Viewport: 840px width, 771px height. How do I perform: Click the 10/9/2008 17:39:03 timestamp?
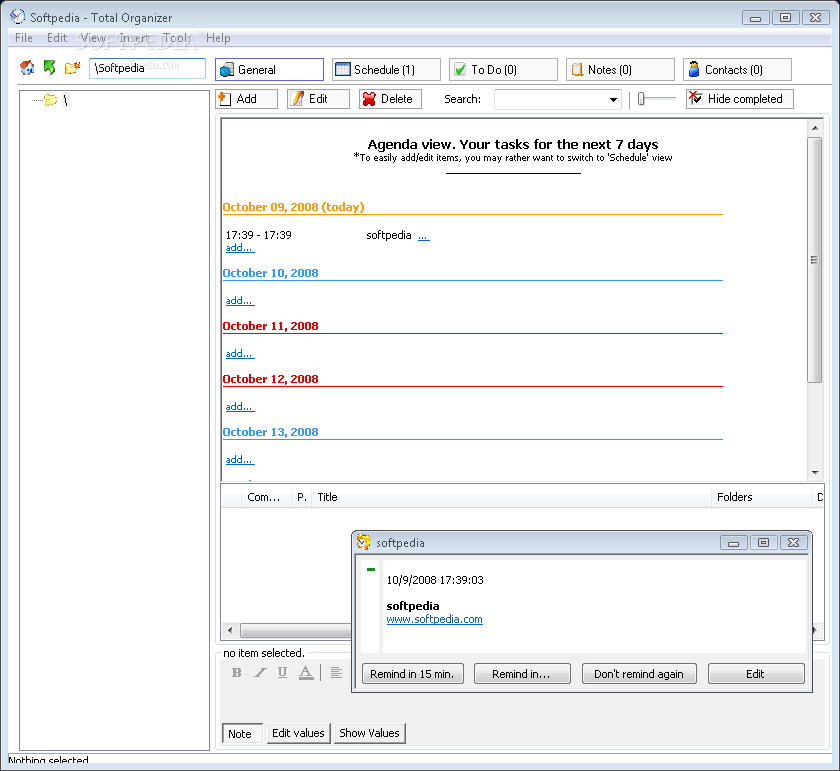[435, 580]
